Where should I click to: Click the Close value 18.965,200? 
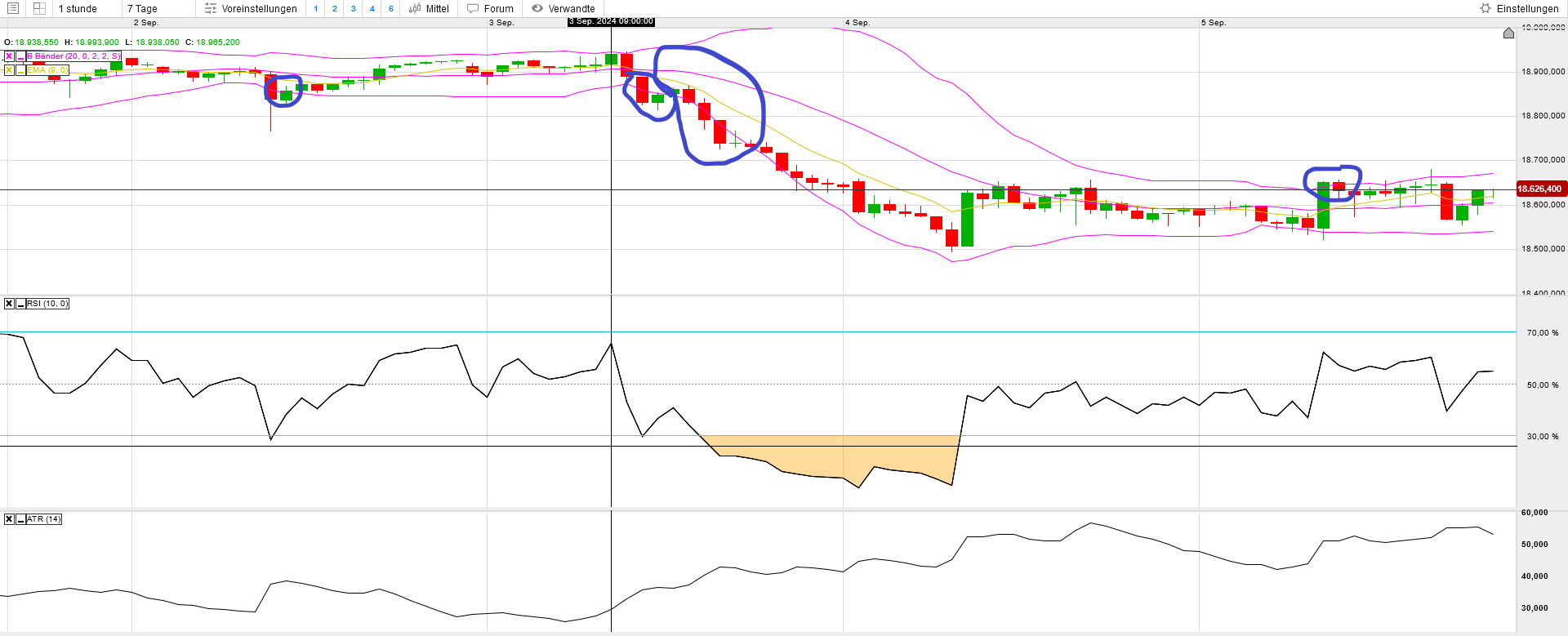pyautogui.click(x=218, y=42)
